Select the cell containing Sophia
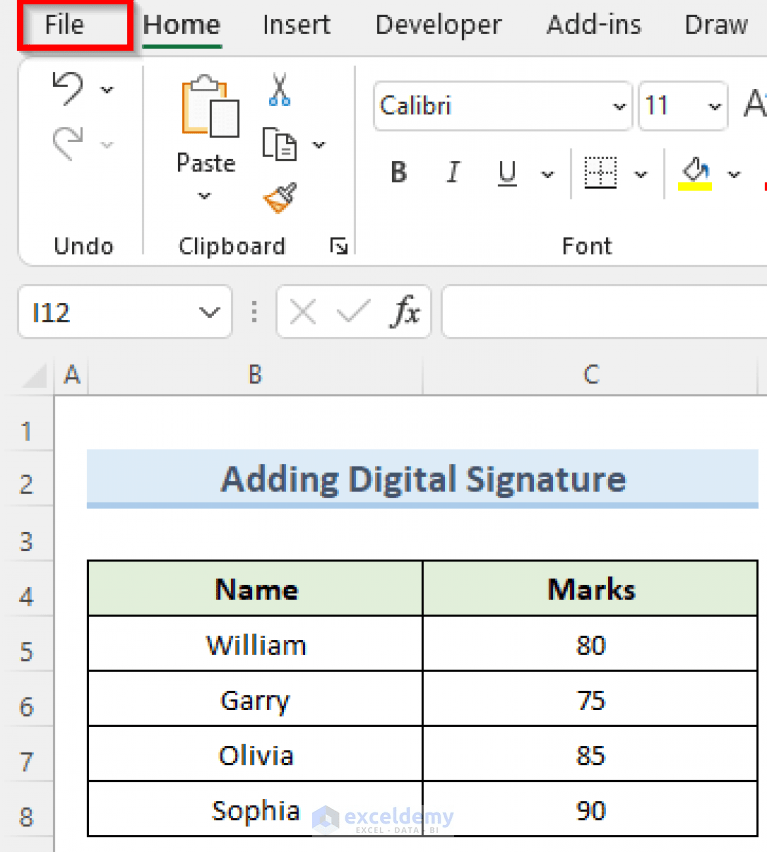This screenshot has height=852, width=767. click(255, 810)
